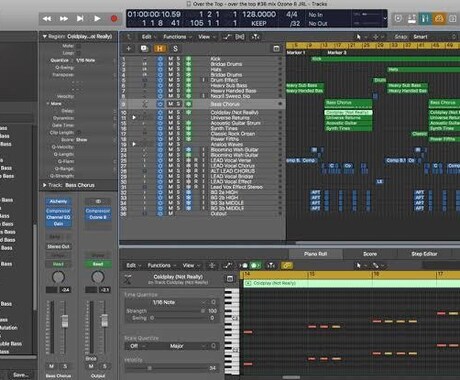Toggle the yellow Link icon in Piano Roll
460x380 pixels.
[287, 266]
